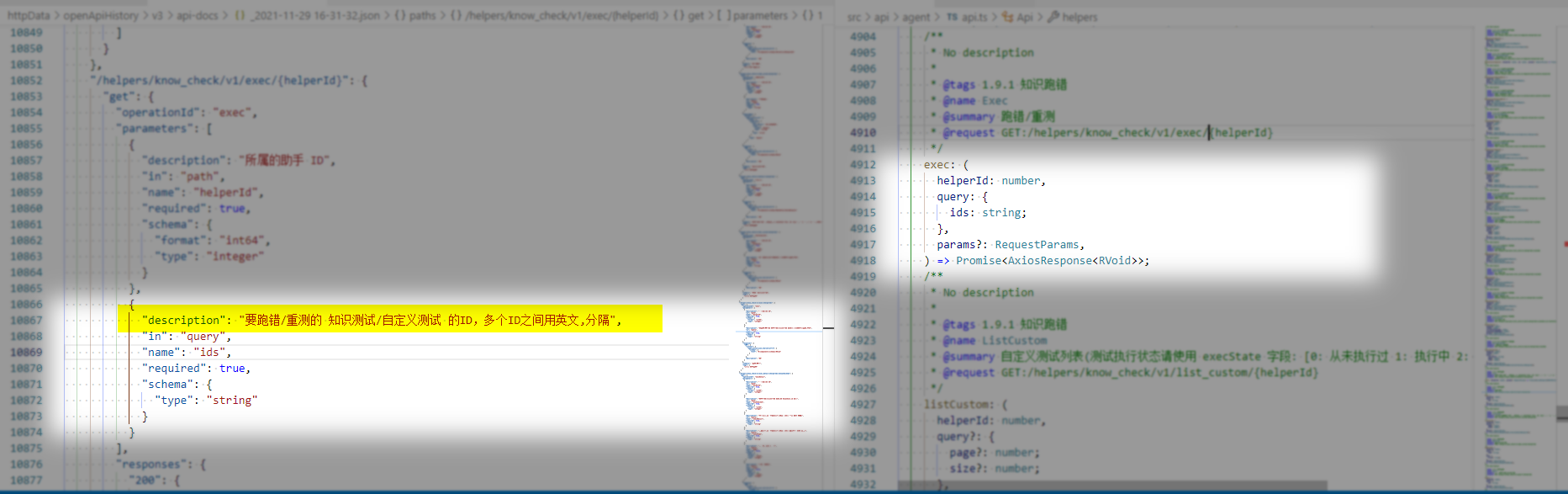This screenshot has width=1568, height=494.
Task: Select the src breadcrumb in right editor
Action: (x=854, y=17)
